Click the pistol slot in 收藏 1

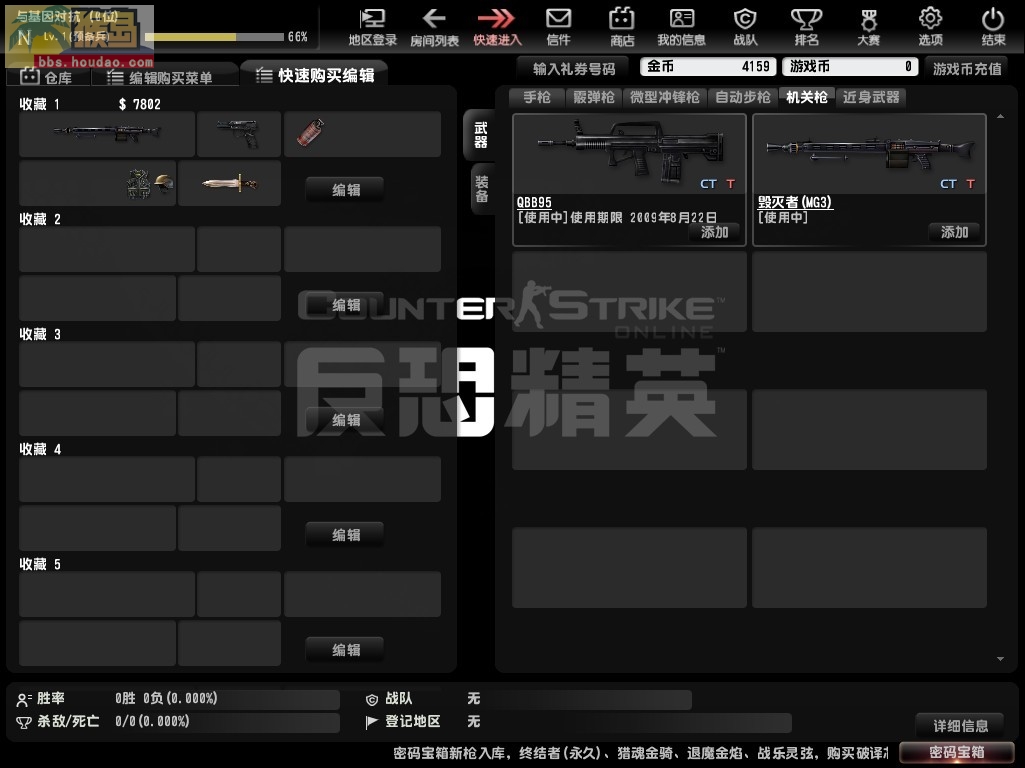tap(239, 134)
